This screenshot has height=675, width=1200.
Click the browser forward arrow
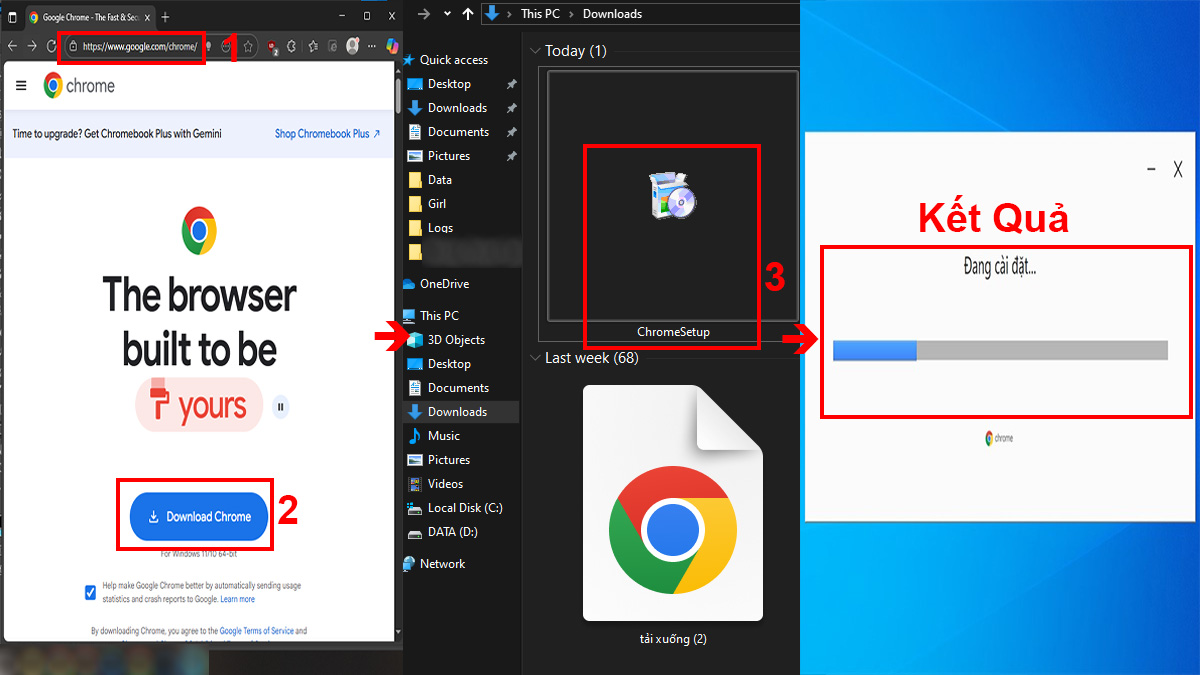click(31, 46)
